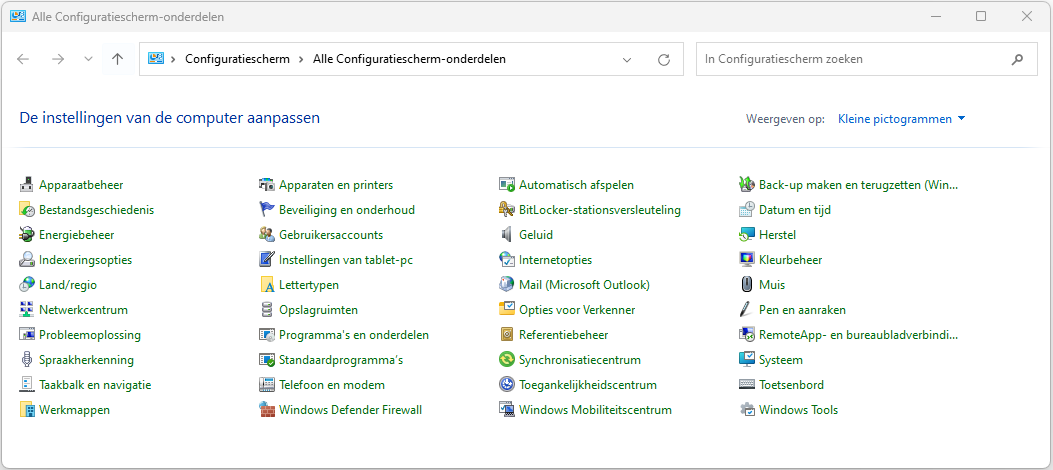Click the Windows Defender Firewall brick icon
1053x470 pixels.
tap(267, 410)
